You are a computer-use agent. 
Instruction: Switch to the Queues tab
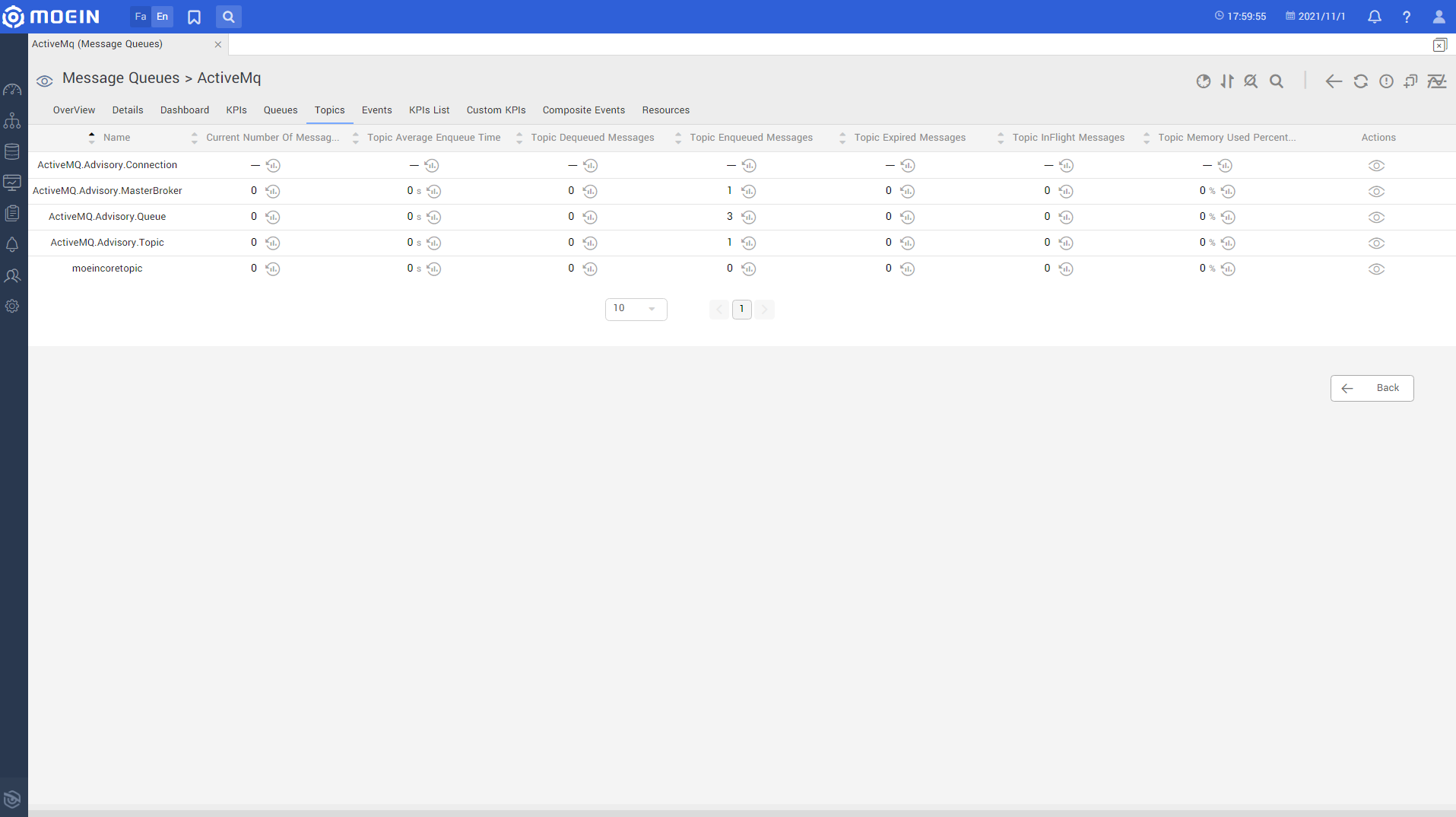point(281,110)
